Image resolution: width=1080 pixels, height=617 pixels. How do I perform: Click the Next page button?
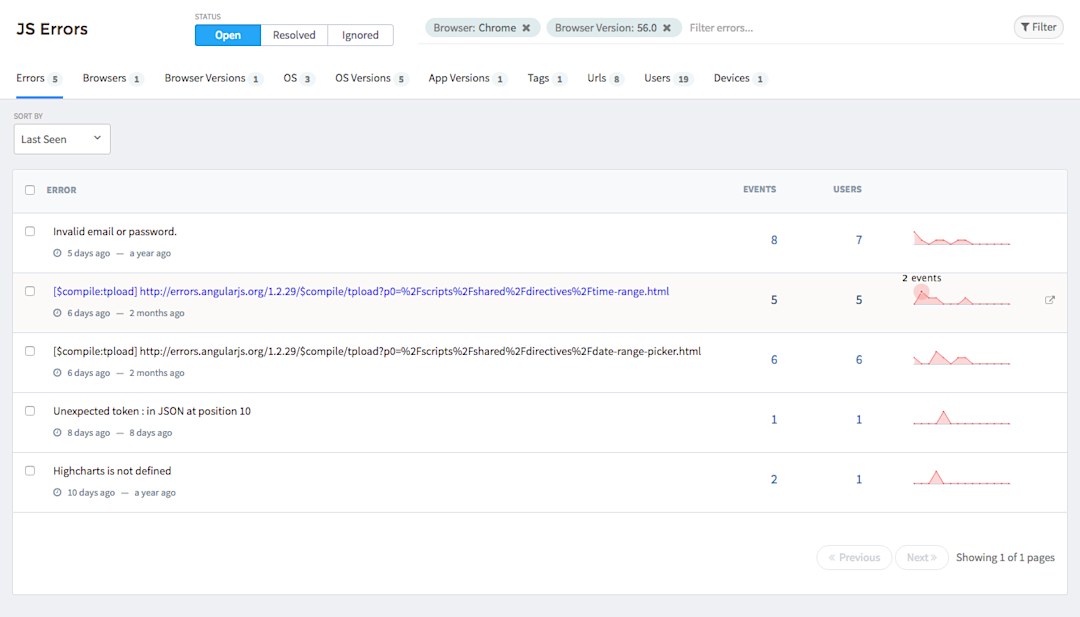(922, 558)
